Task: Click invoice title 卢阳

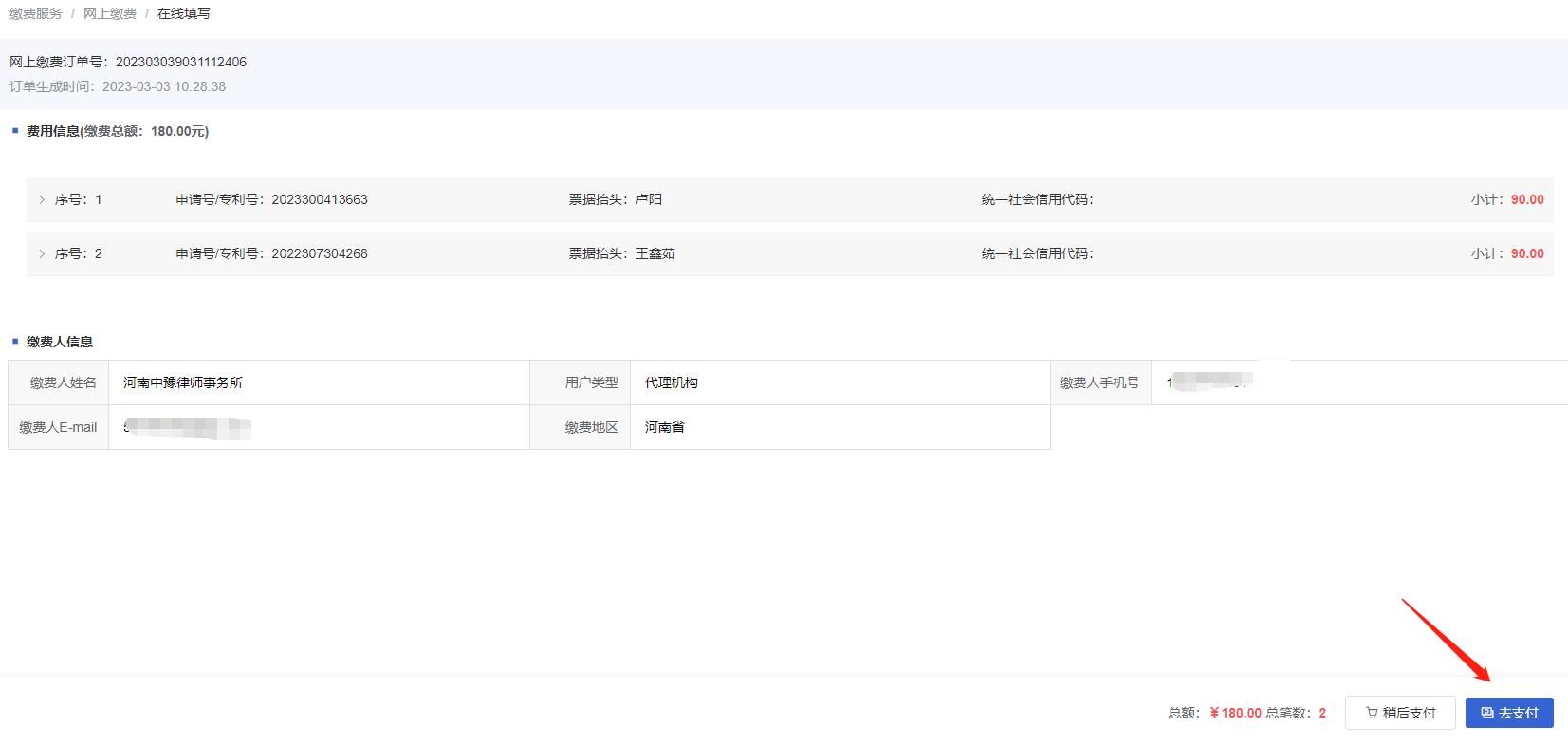Action: click(x=649, y=199)
